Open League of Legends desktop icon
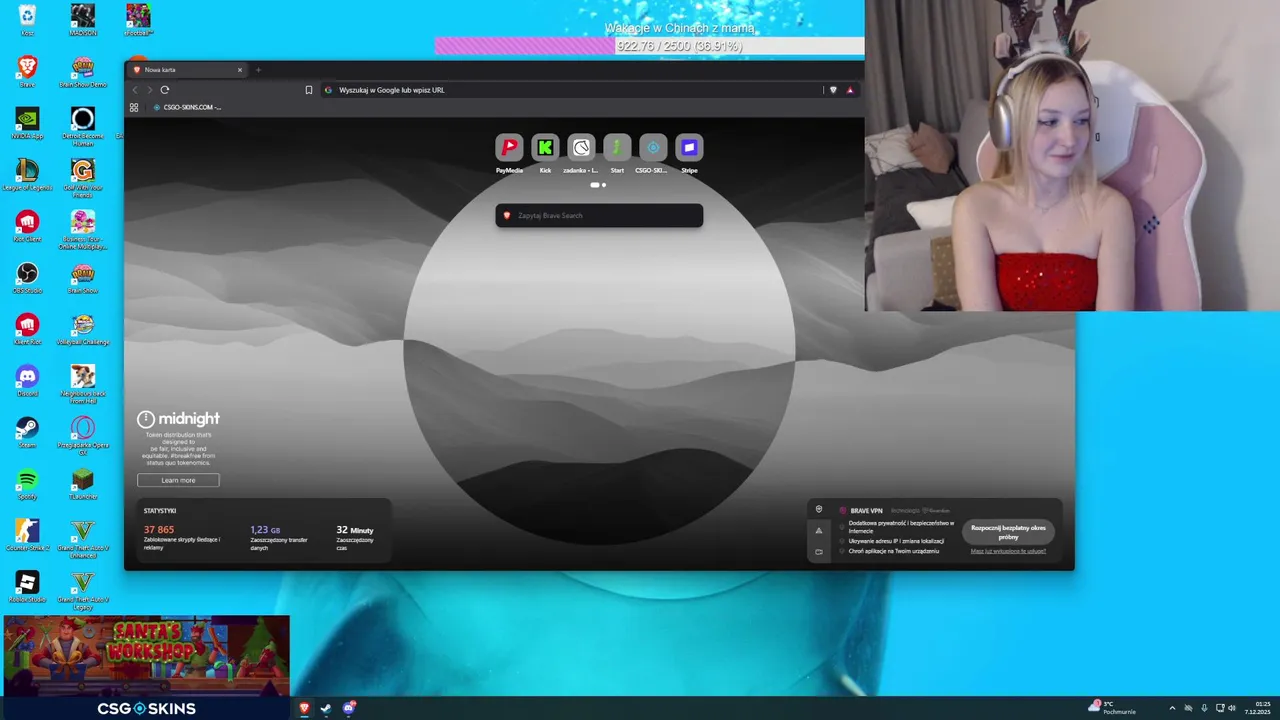Image resolution: width=1280 pixels, height=720 pixels. click(27, 174)
